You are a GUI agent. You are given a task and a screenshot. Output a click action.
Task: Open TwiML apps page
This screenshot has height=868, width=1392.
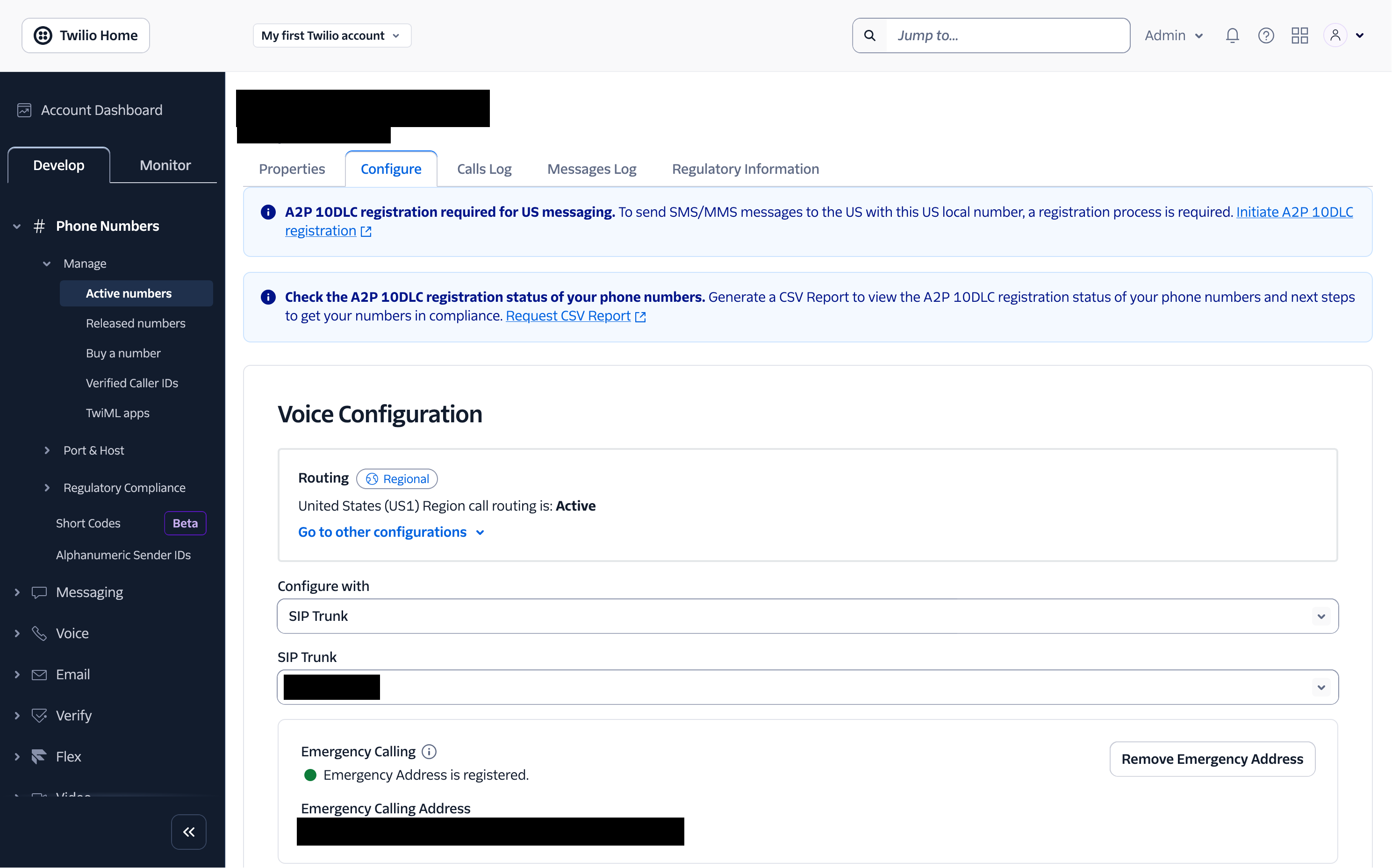pyautogui.click(x=117, y=413)
